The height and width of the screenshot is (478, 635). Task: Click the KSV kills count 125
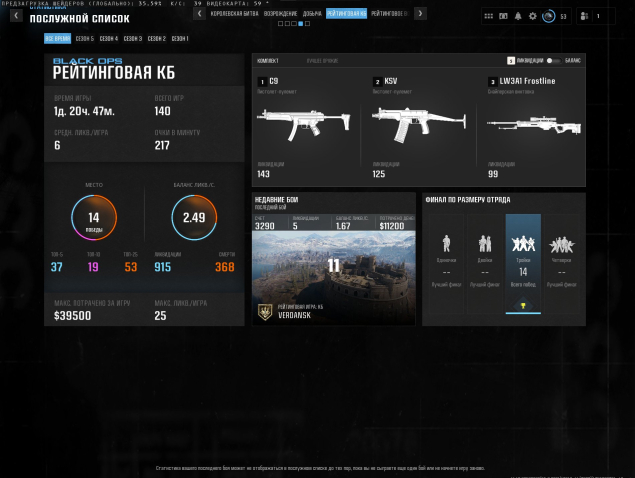click(x=379, y=174)
